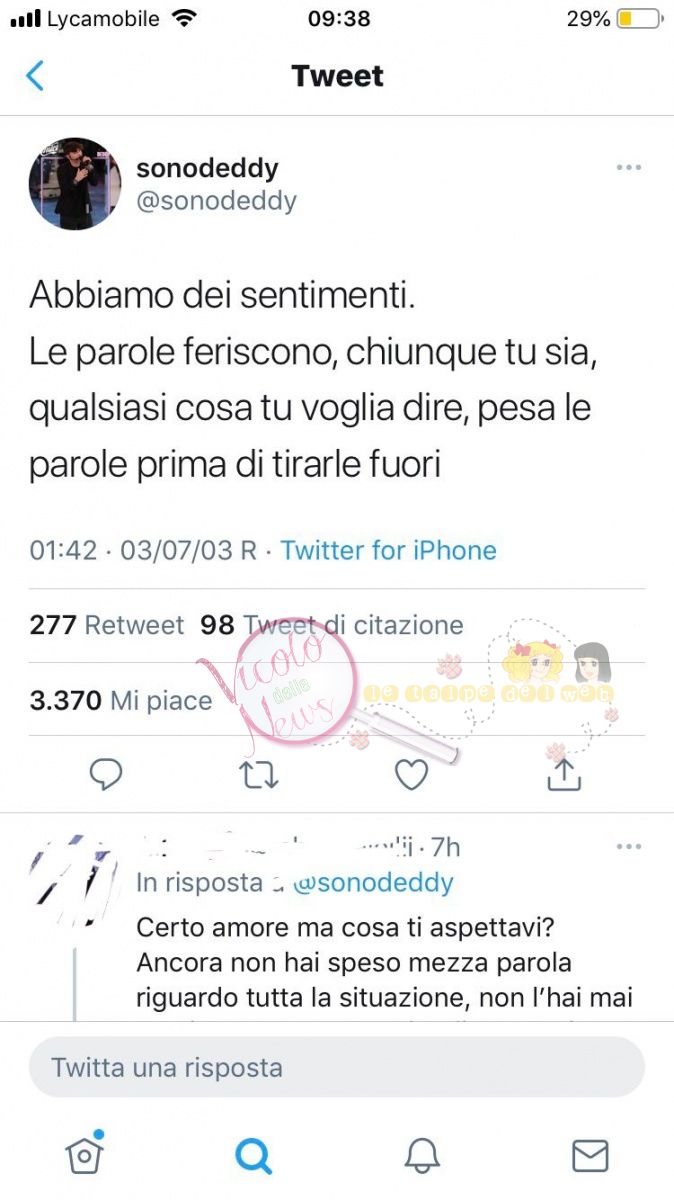The image size is (674, 1200).
Task: View the 3.370 Mi piace list
Action: [121, 700]
